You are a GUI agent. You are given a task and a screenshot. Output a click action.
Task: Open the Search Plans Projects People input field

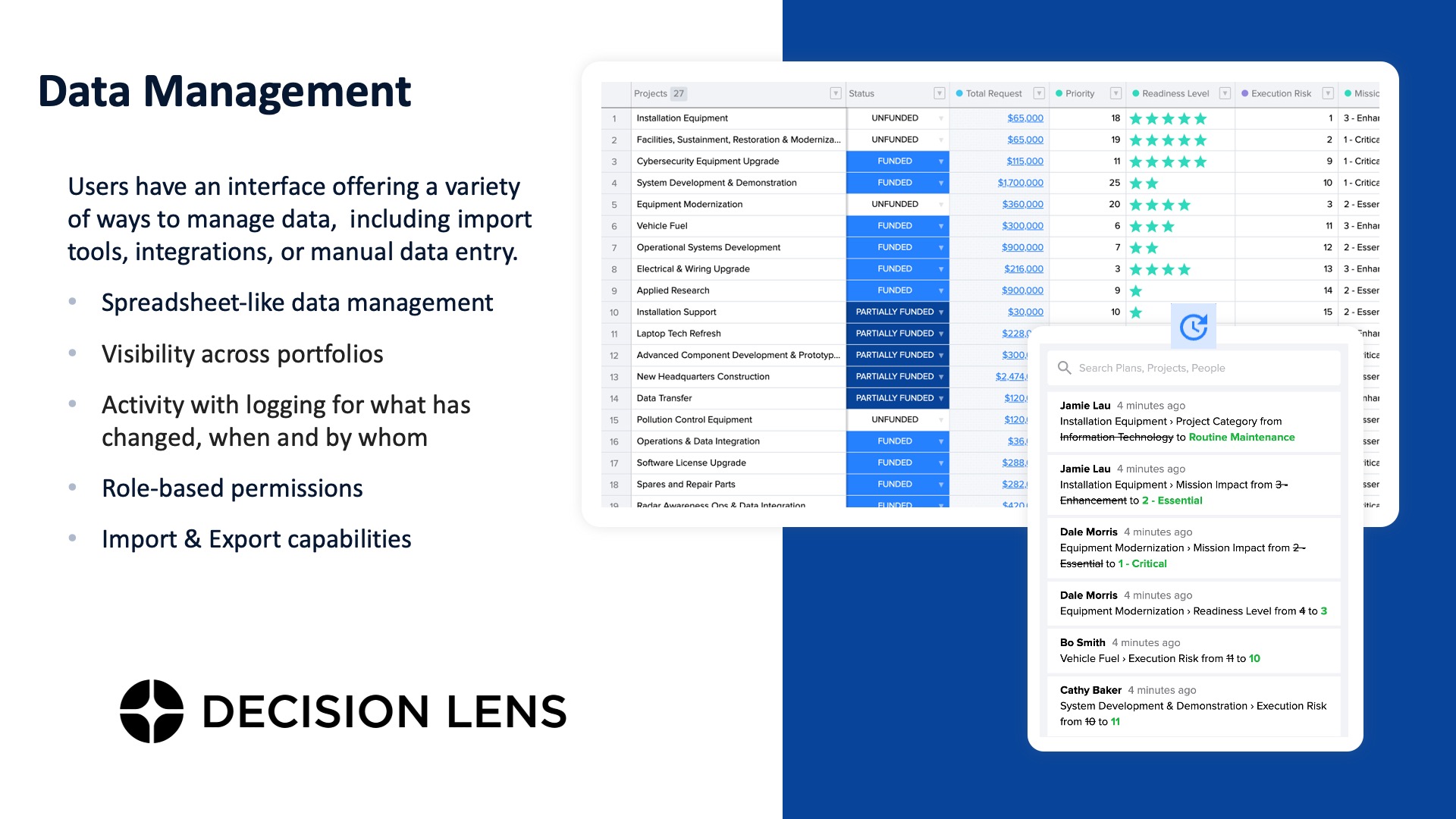tap(1195, 367)
